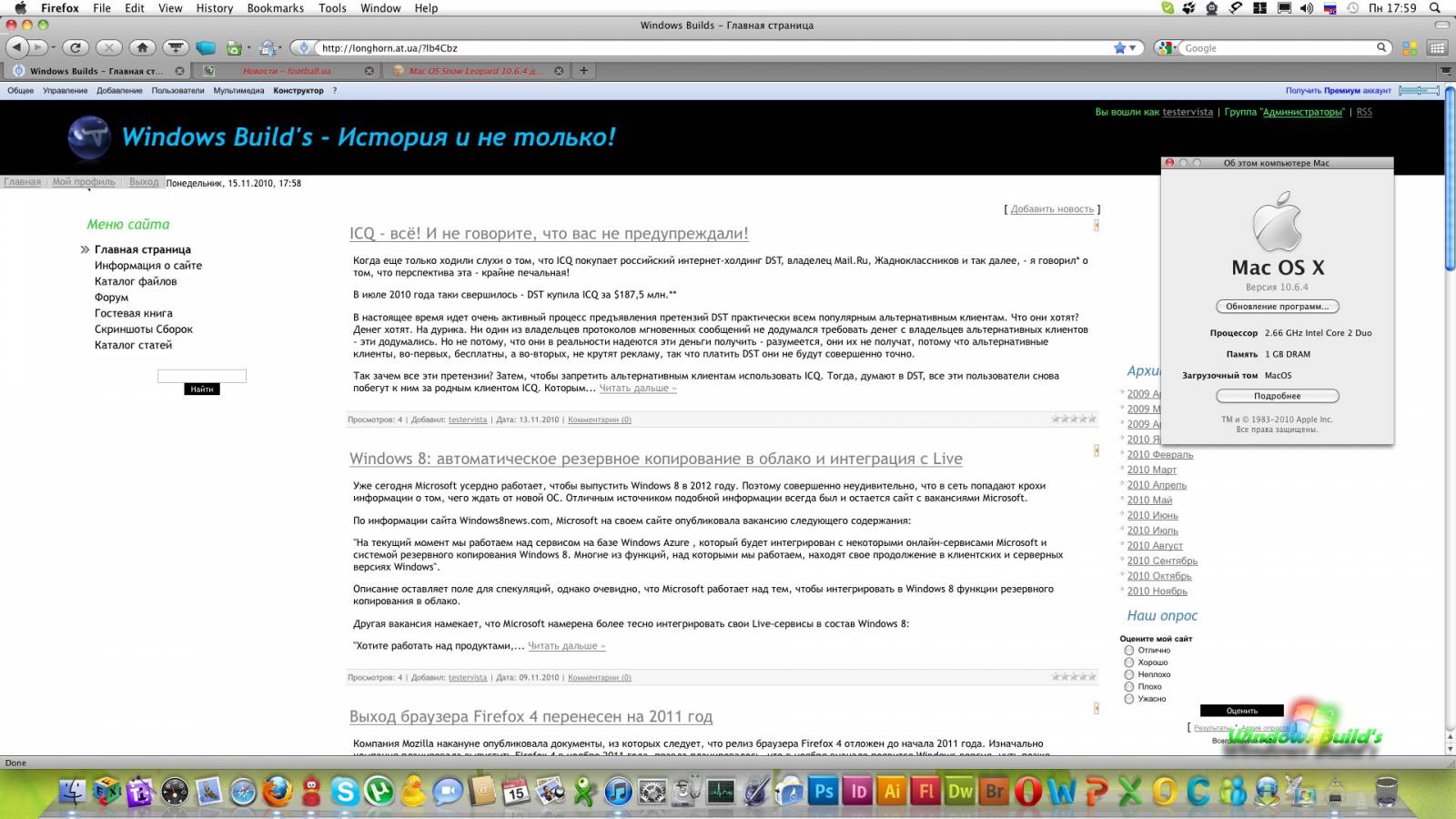Open the Bookmarks menu
Image resolution: width=1456 pixels, height=819 pixels.
(x=276, y=8)
